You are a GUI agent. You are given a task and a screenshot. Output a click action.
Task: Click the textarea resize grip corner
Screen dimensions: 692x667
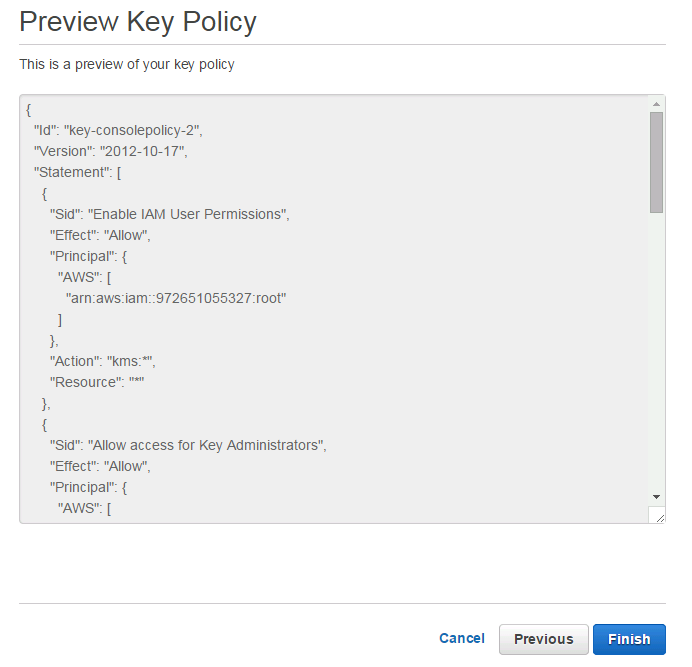659,518
